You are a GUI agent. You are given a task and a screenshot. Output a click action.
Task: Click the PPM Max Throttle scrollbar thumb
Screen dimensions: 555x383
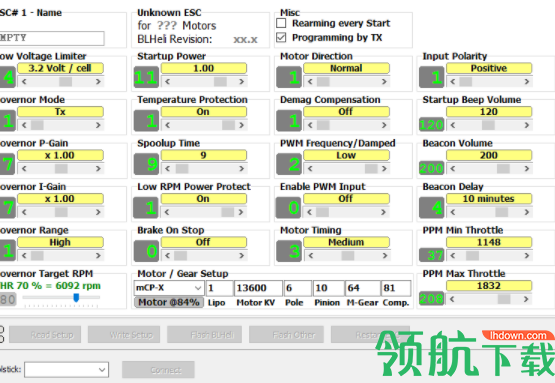coord(504,299)
